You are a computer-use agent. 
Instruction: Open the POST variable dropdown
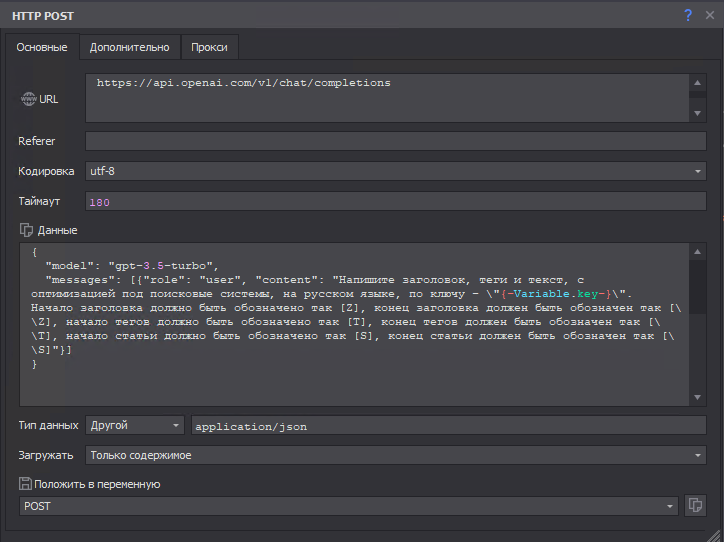(x=349, y=506)
